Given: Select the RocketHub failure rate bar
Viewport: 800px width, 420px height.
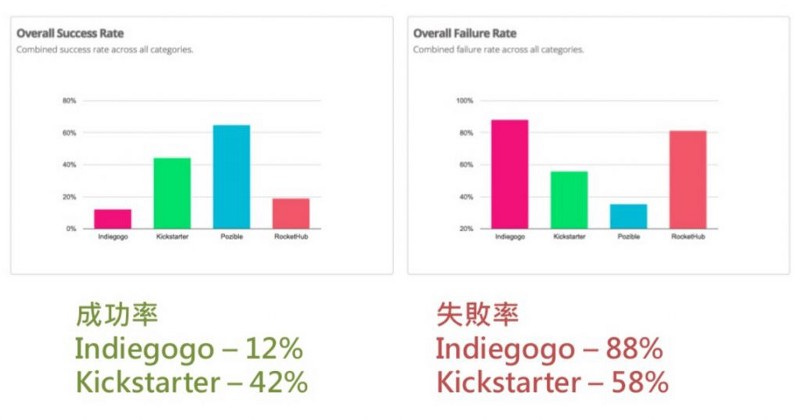Looking at the screenshot, I should click(x=688, y=180).
